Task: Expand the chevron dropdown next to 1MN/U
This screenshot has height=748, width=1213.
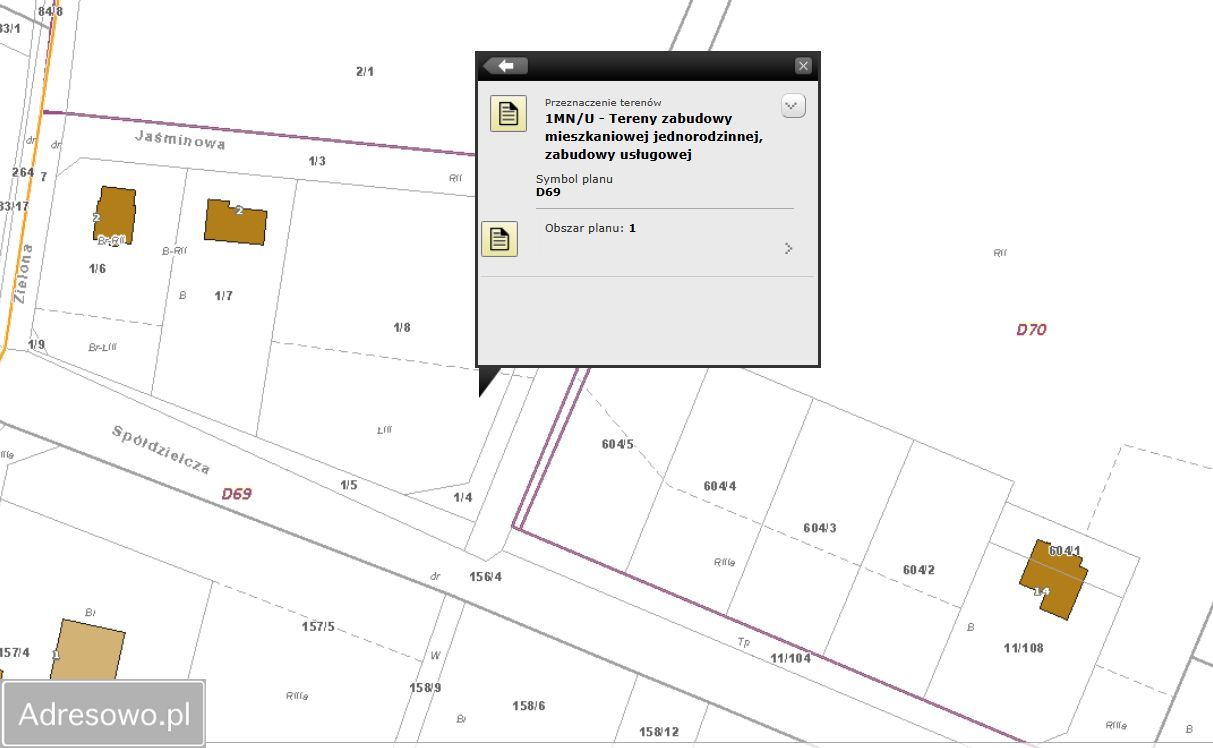Action: tap(793, 106)
